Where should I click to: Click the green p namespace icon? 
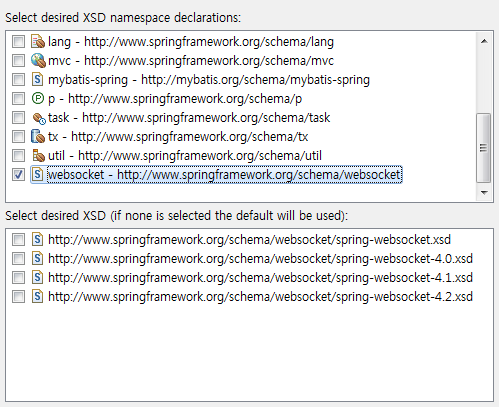(x=38, y=99)
